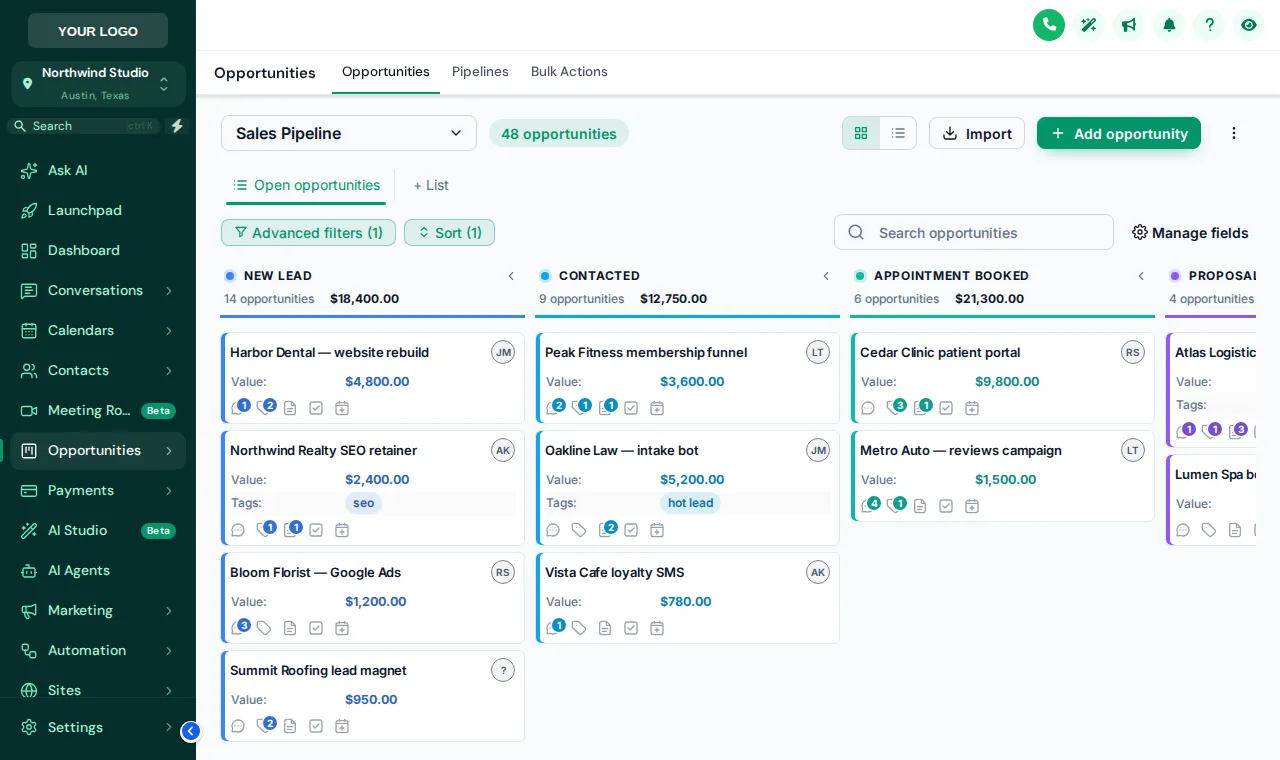Viewport: 1280px width, 760px height.
Task: Click the Import button
Action: [977, 133]
